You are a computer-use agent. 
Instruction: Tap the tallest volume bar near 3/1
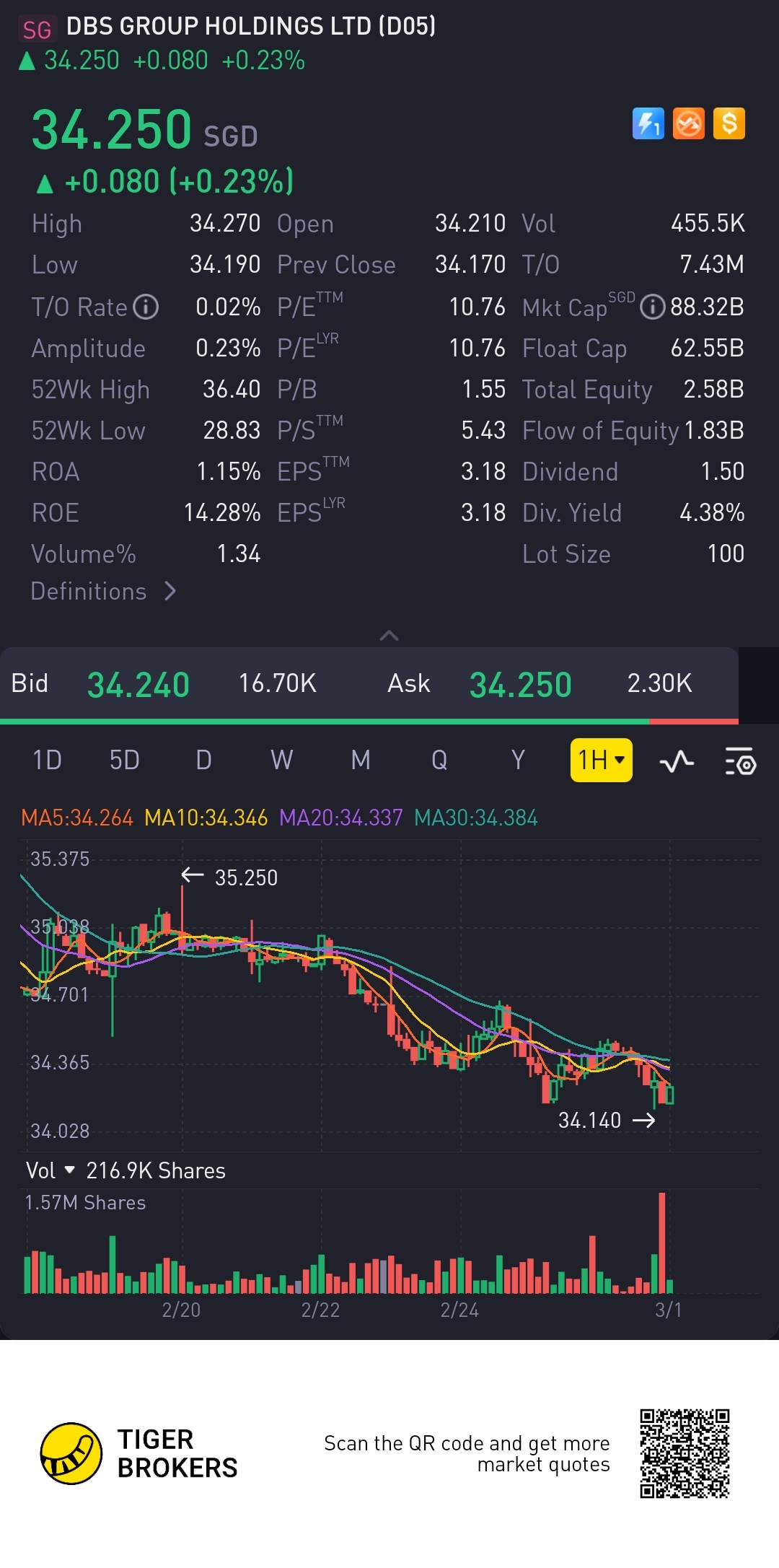click(662, 1243)
